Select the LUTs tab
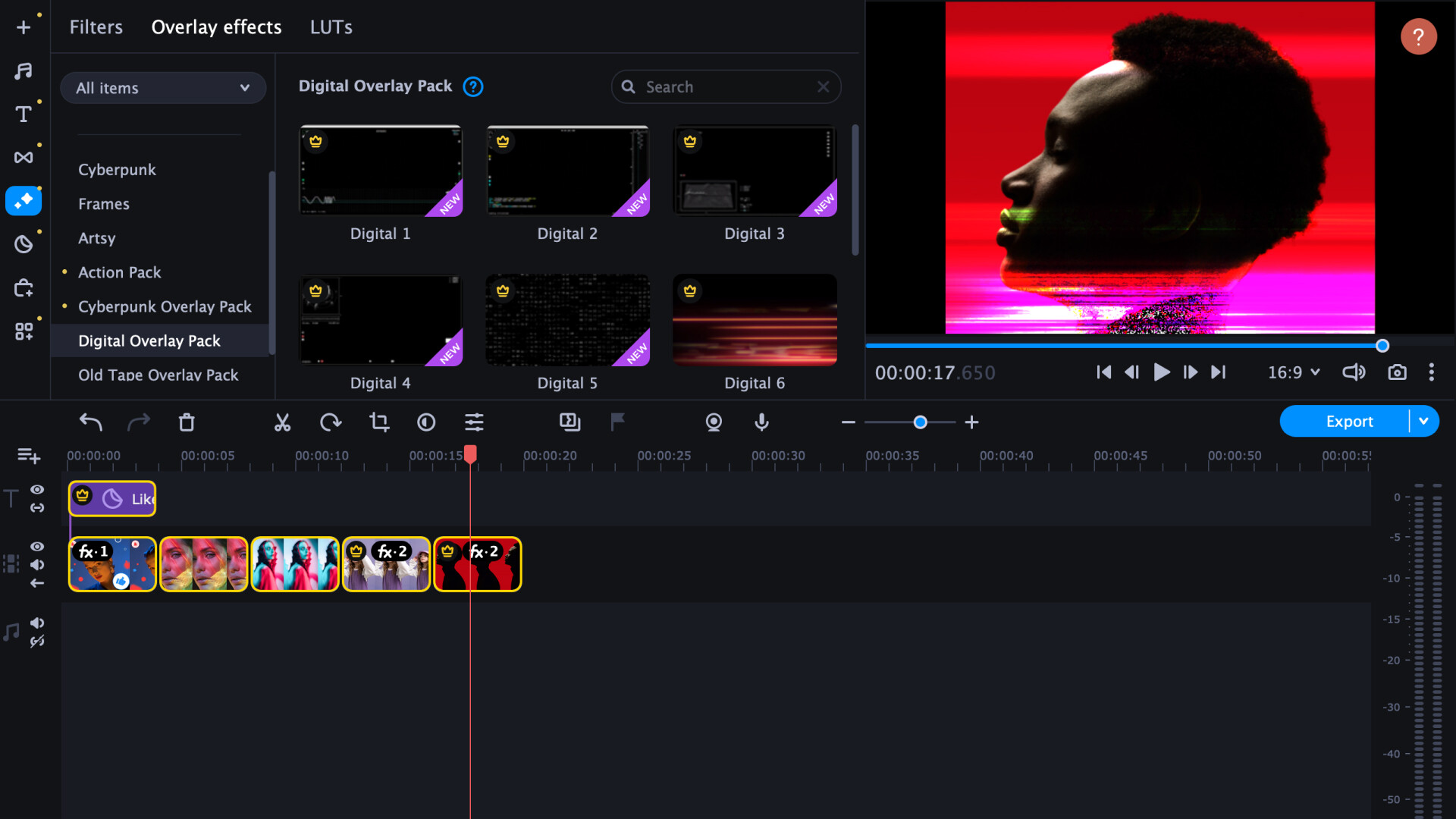 [331, 27]
